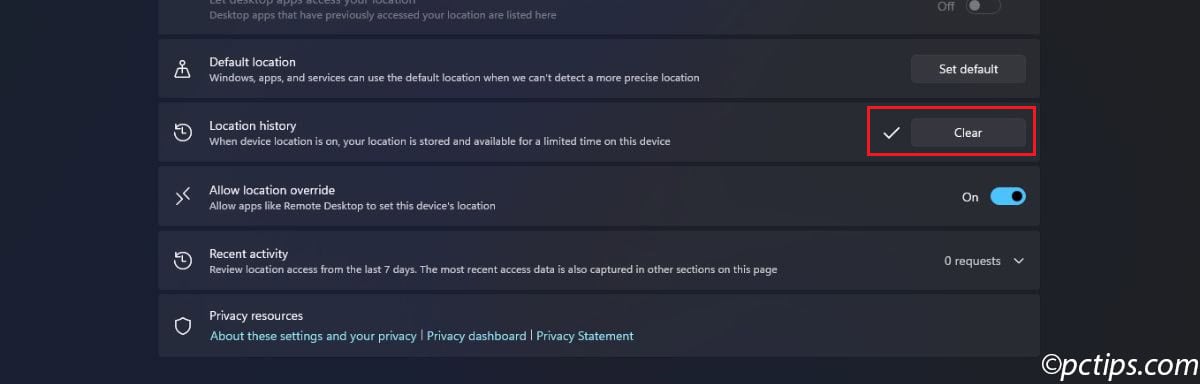This screenshot has width=1200, height=384.
Task: Click the Allow location override arrows icon
Action: pyautogui.click(x=183, y=197)
